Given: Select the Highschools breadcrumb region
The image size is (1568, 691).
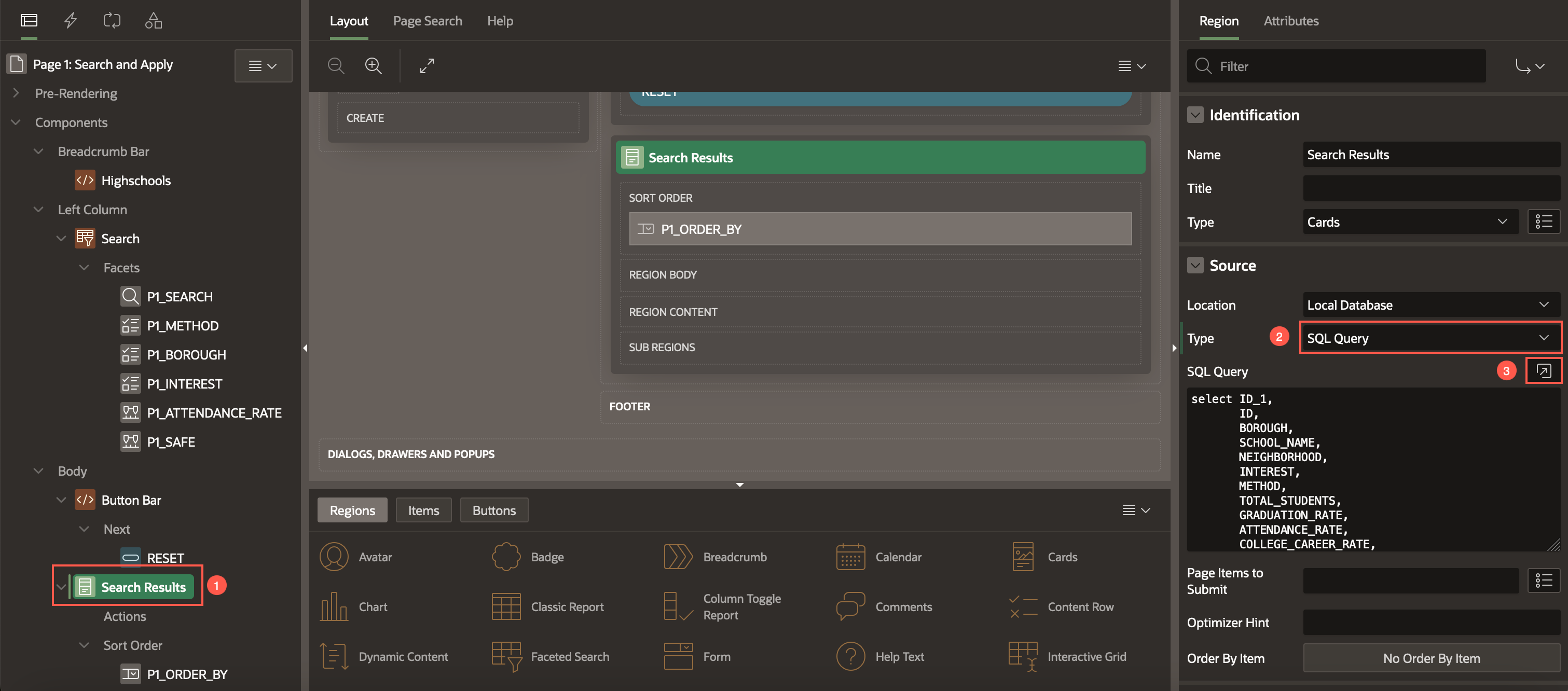Looking at the screenshot, I should (136, 180).
